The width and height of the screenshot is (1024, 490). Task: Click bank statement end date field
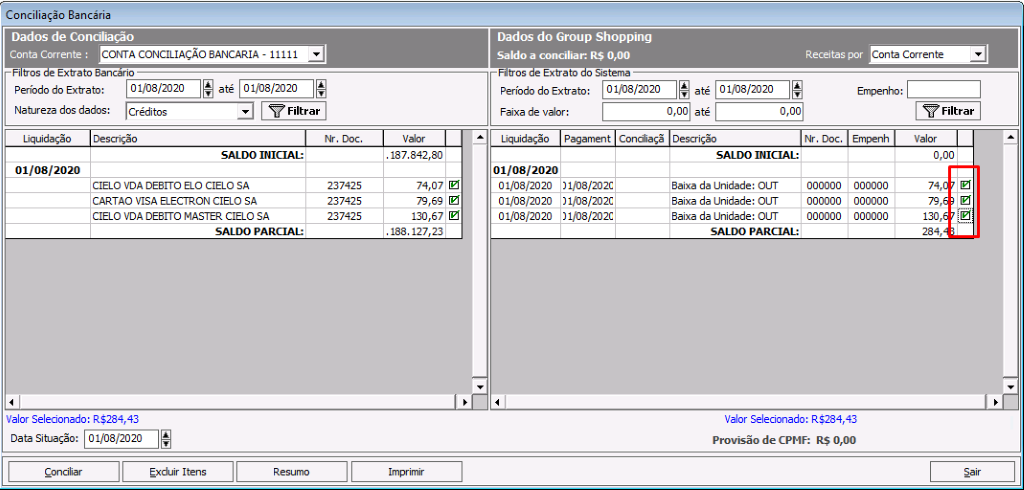click(277, 88)
